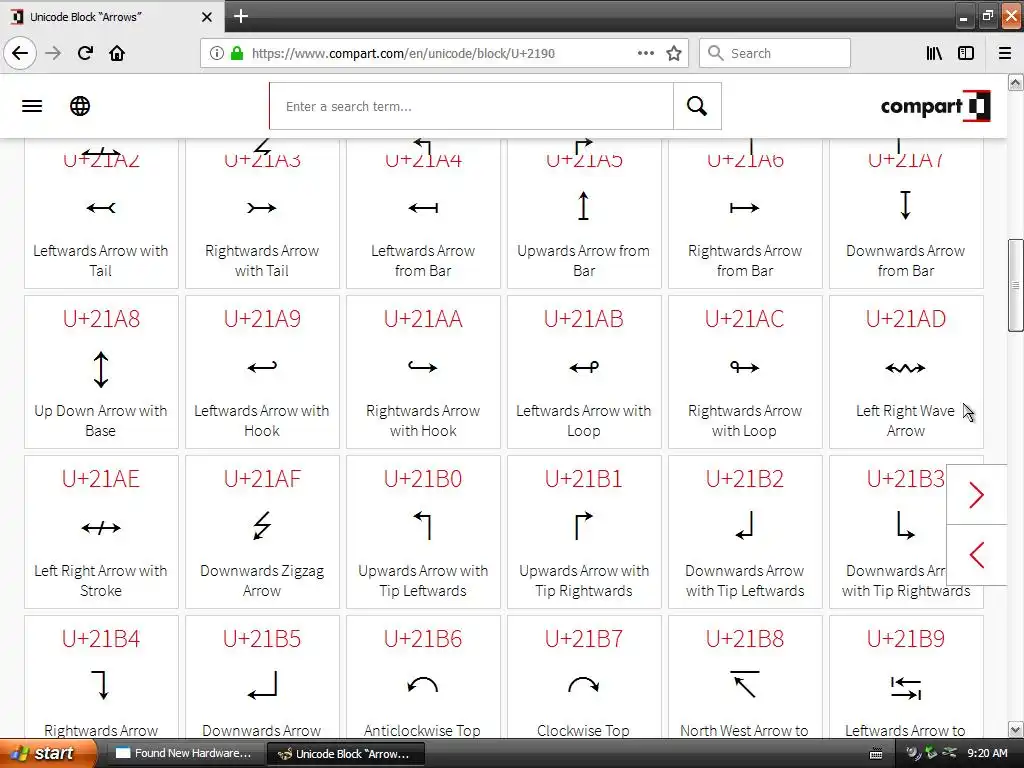Open the Firefox hamburger menu

(x=1005, y=54)
